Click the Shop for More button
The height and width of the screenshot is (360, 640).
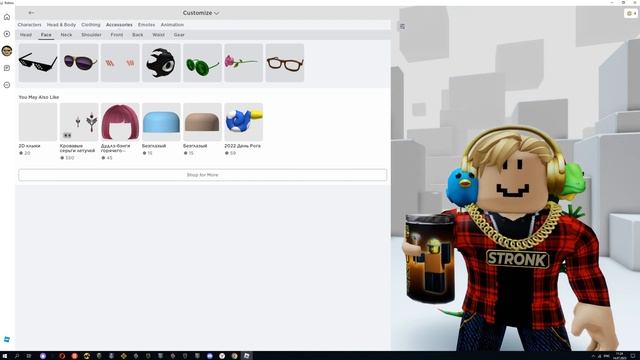tap(202, 175)
